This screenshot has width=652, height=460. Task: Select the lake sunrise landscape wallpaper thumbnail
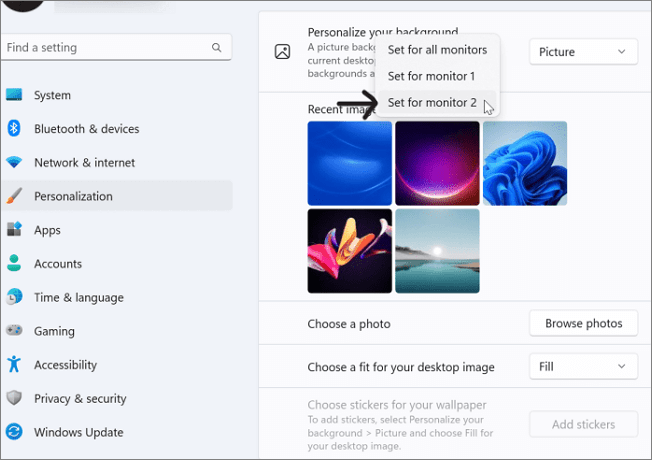tap(437, 251)
